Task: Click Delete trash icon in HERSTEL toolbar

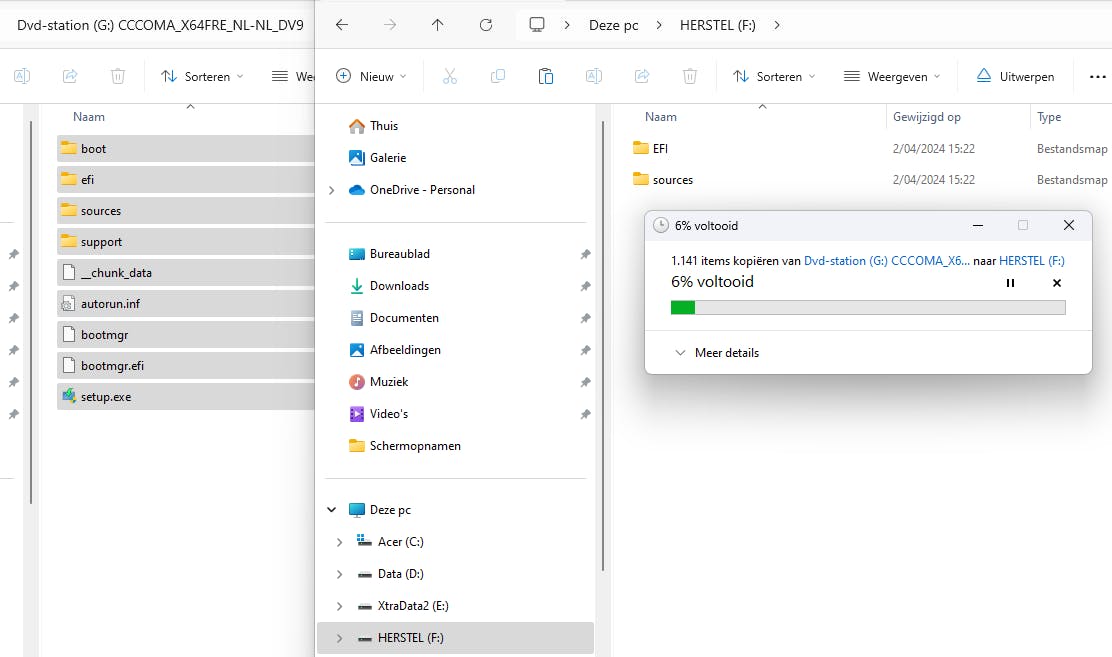Action: click(689, 76)
